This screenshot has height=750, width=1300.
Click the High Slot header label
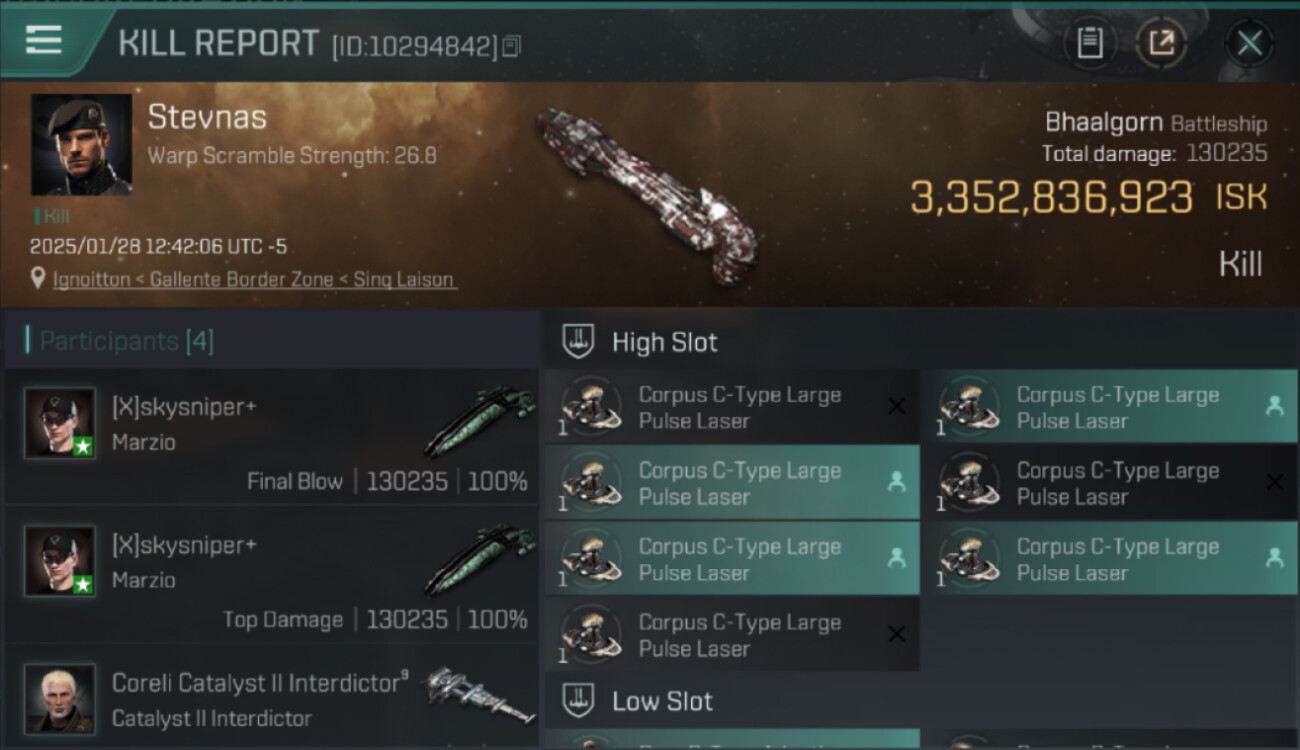(665, 342)
